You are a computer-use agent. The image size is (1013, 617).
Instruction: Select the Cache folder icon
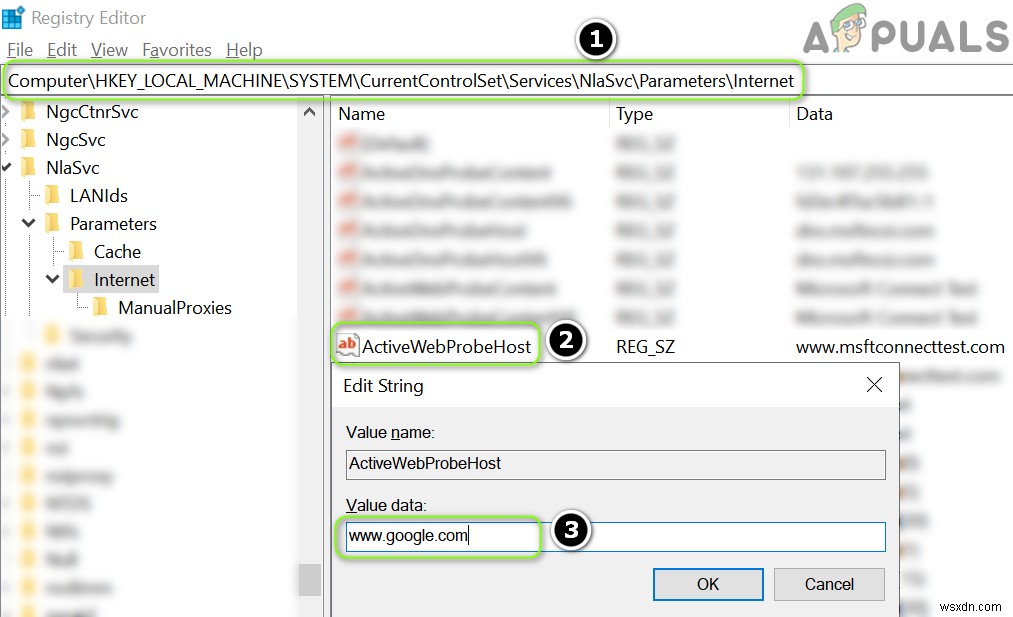(76, 251)
